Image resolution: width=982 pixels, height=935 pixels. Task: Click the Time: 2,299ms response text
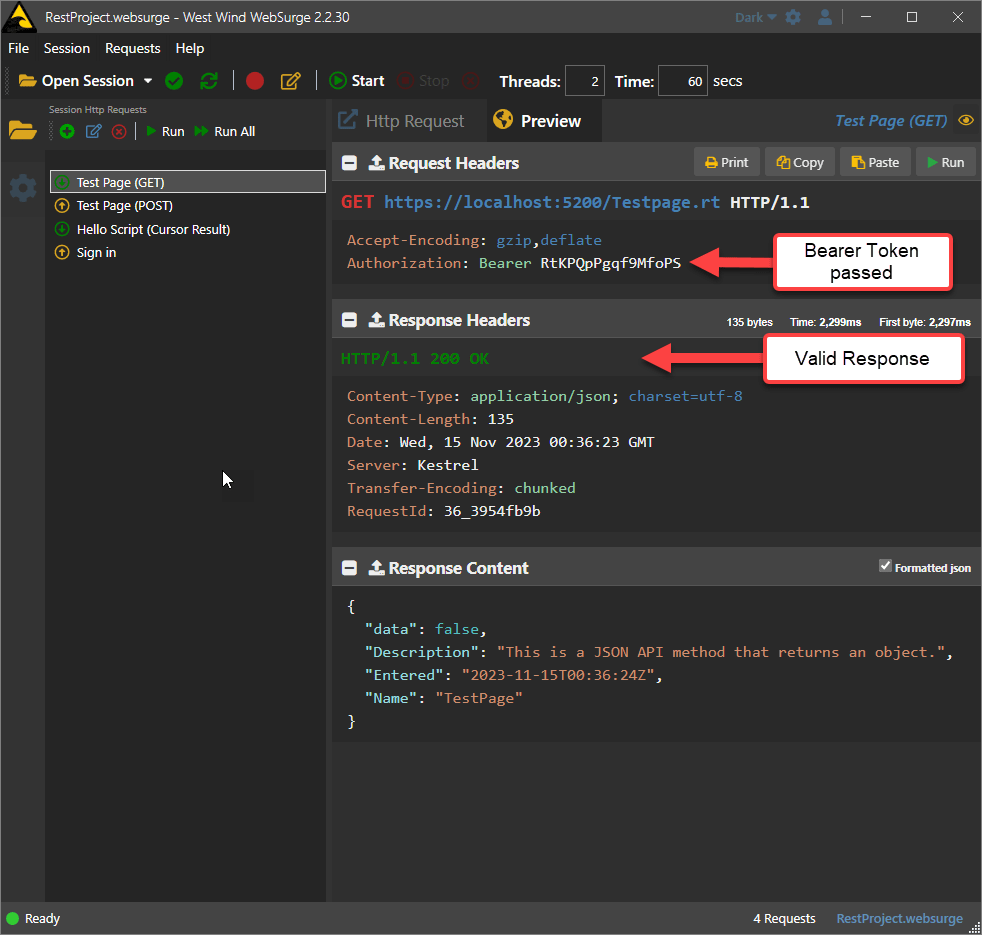(x=825, y=322)
